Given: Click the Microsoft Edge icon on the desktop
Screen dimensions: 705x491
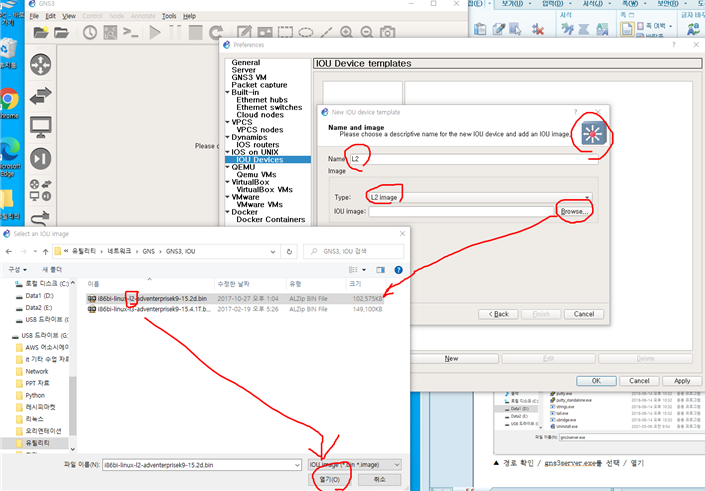Looking at the screenshot, I should (x=10, y=150).
